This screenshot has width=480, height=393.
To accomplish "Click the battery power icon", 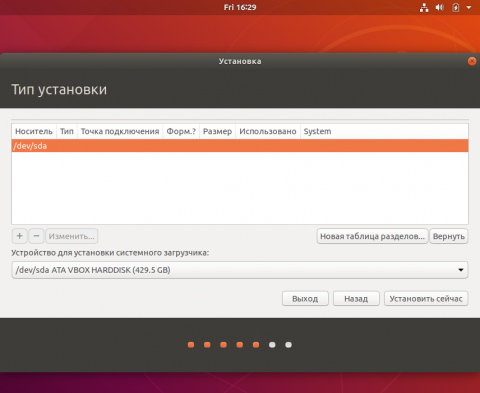I will point(456,7).
